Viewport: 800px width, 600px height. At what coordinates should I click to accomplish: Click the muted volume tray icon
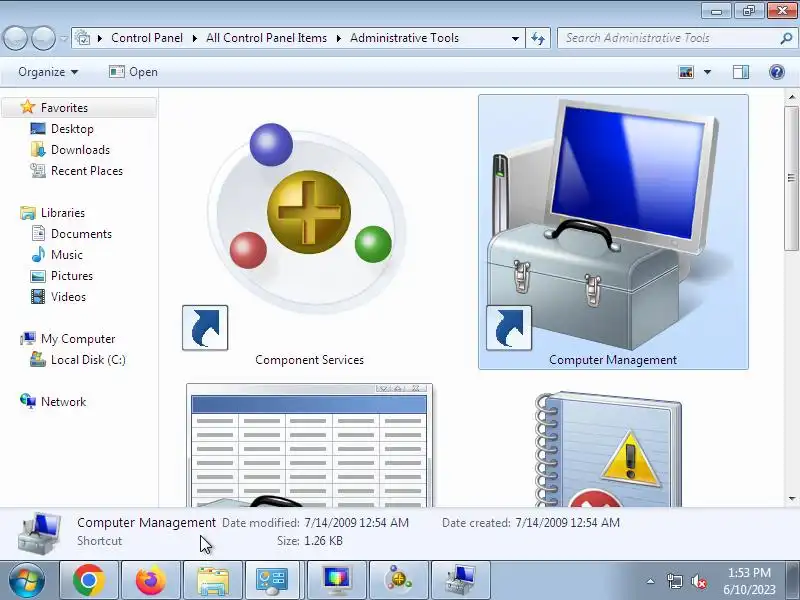tap(698, 581)
